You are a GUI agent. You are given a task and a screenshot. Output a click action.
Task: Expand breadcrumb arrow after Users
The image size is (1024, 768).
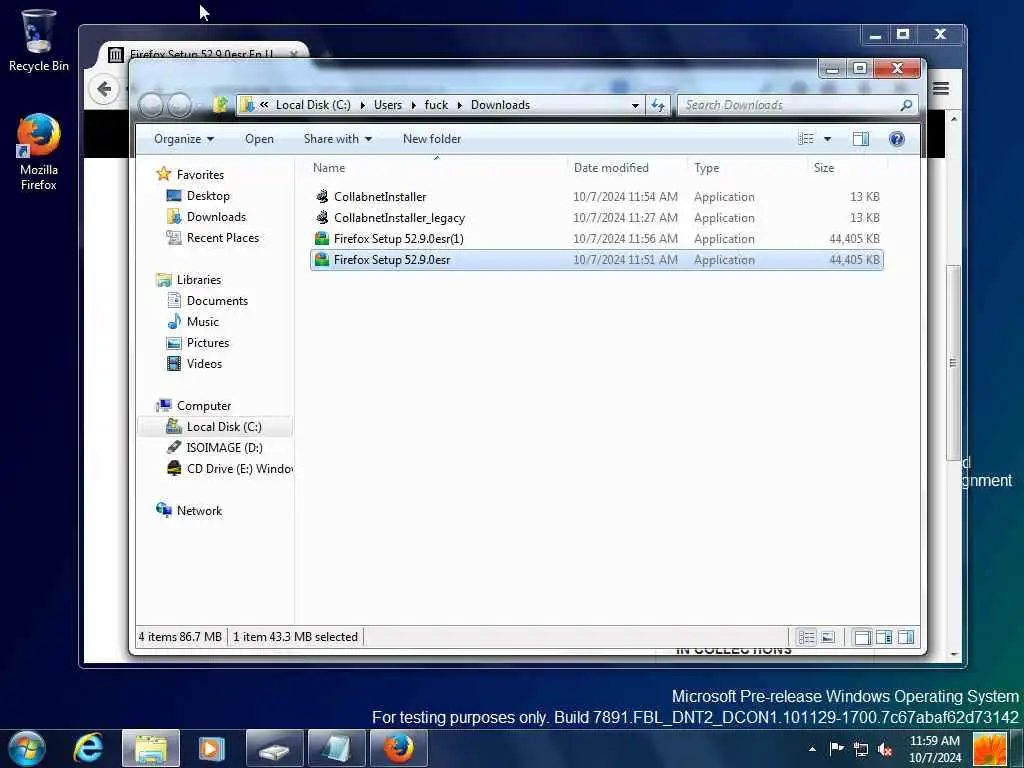[x=413, y=105]
